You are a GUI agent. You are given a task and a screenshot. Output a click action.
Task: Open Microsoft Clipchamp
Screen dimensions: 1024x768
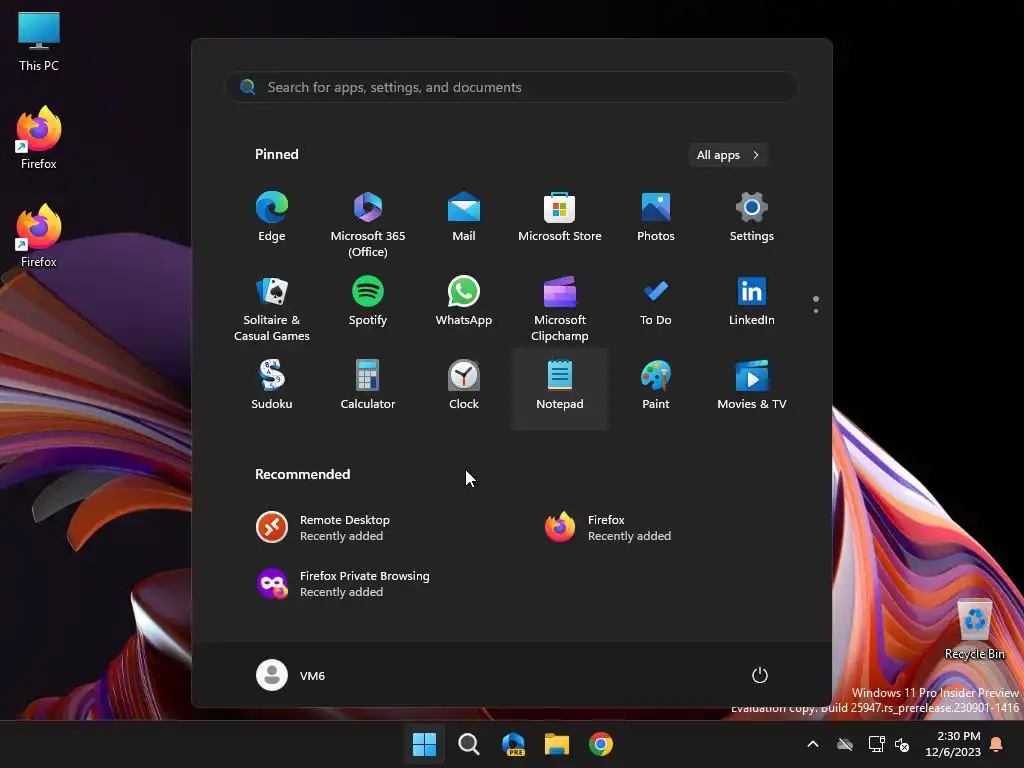(x=560, y=308)
